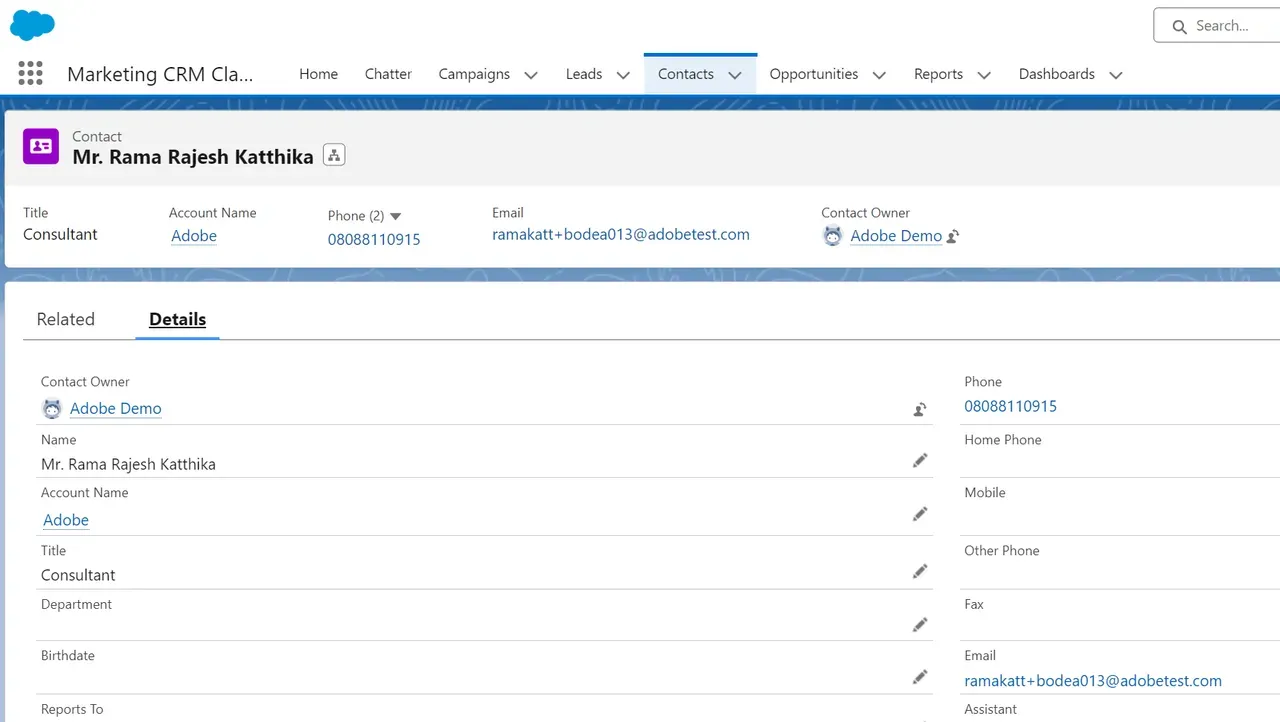Screen dimensions: 1280x722
Task: Expand the Reports tab dropdown chevron
Action: click(984, 75)
